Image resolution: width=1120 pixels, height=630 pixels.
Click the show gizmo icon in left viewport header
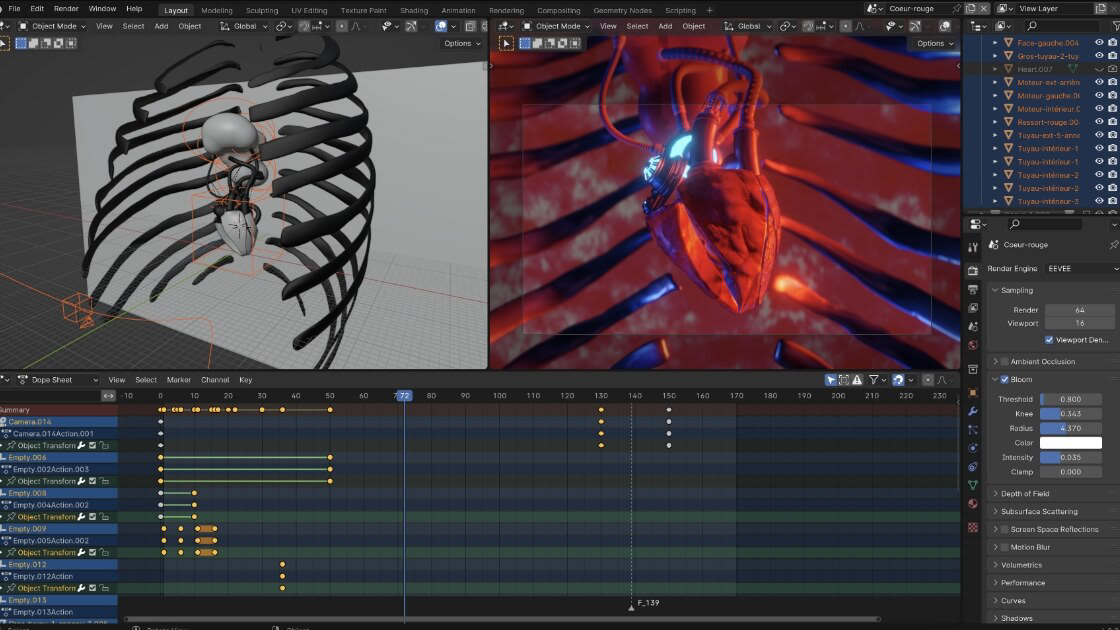[411, 26]
